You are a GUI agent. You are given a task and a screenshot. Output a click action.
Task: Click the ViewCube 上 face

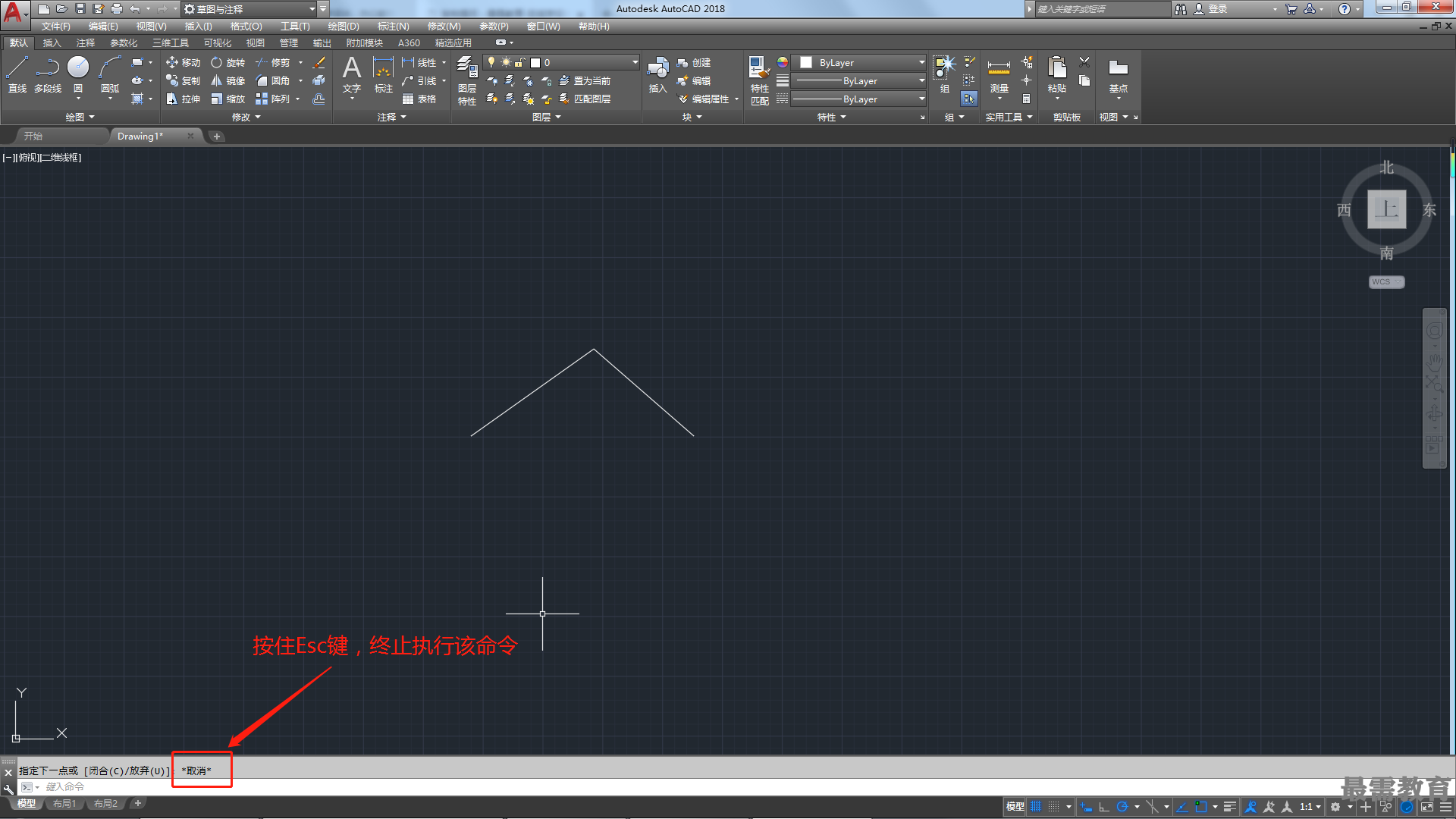tap(1386, 209)
